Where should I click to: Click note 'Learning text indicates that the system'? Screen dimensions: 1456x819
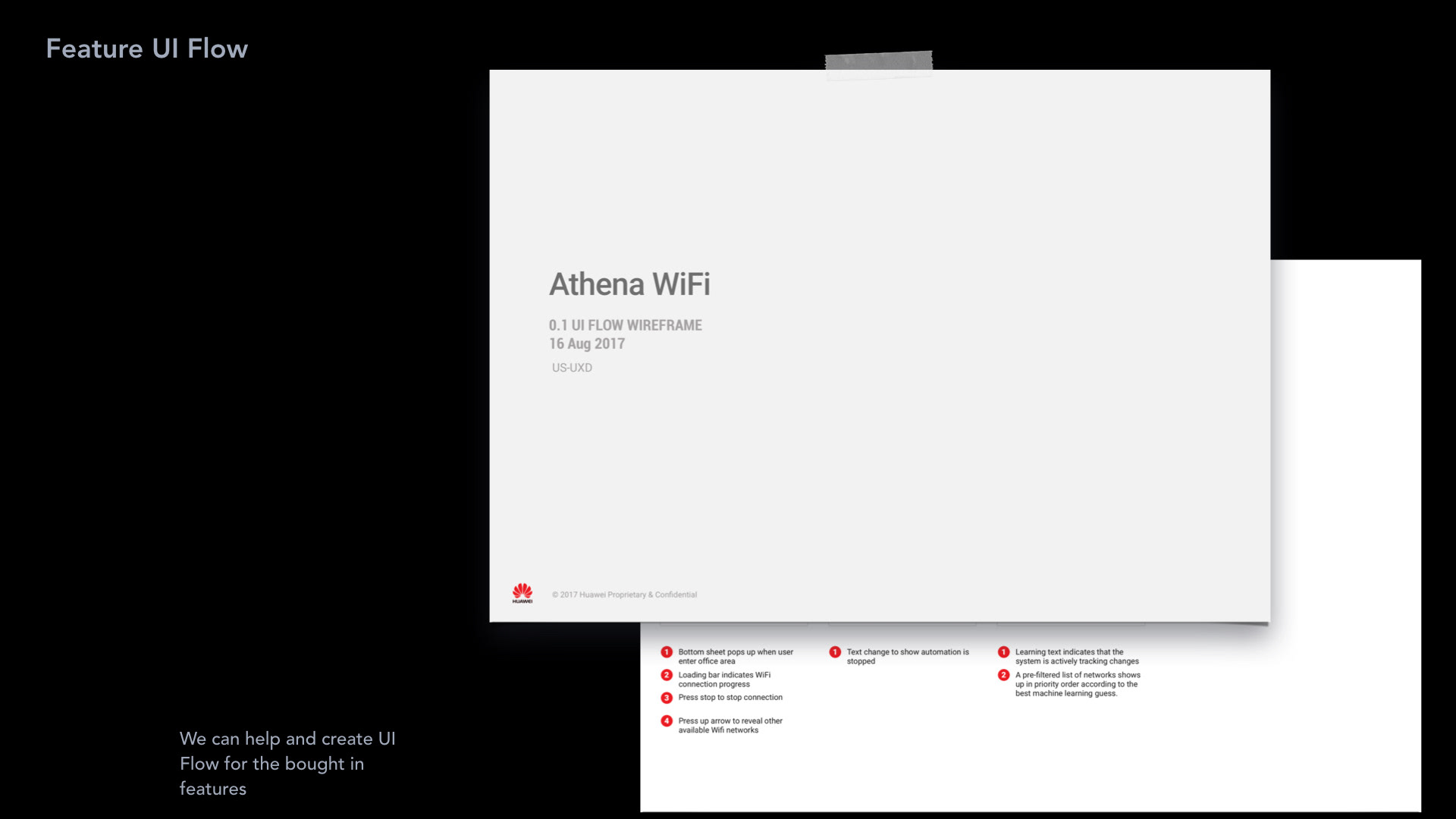click(x=1077, y=657)
